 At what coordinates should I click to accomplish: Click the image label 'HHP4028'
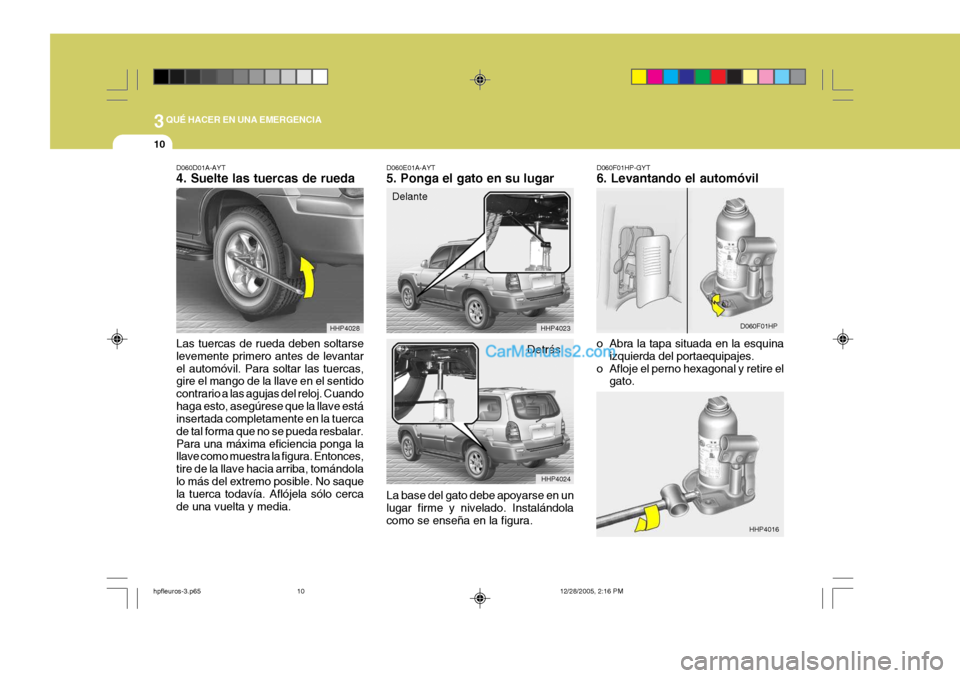point(345,328)
